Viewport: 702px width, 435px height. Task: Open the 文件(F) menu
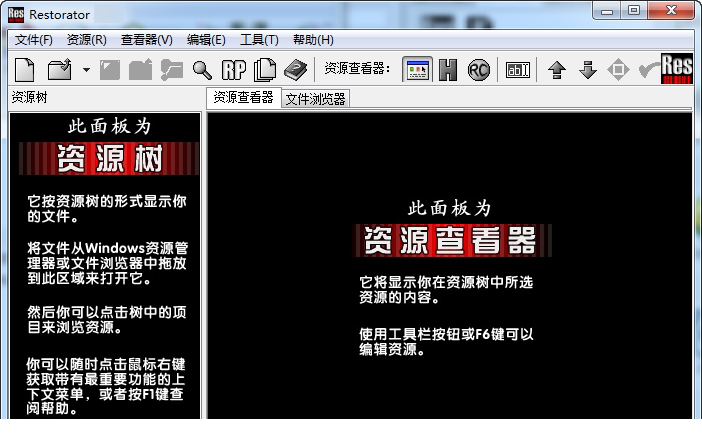click(x=34, y=40)
